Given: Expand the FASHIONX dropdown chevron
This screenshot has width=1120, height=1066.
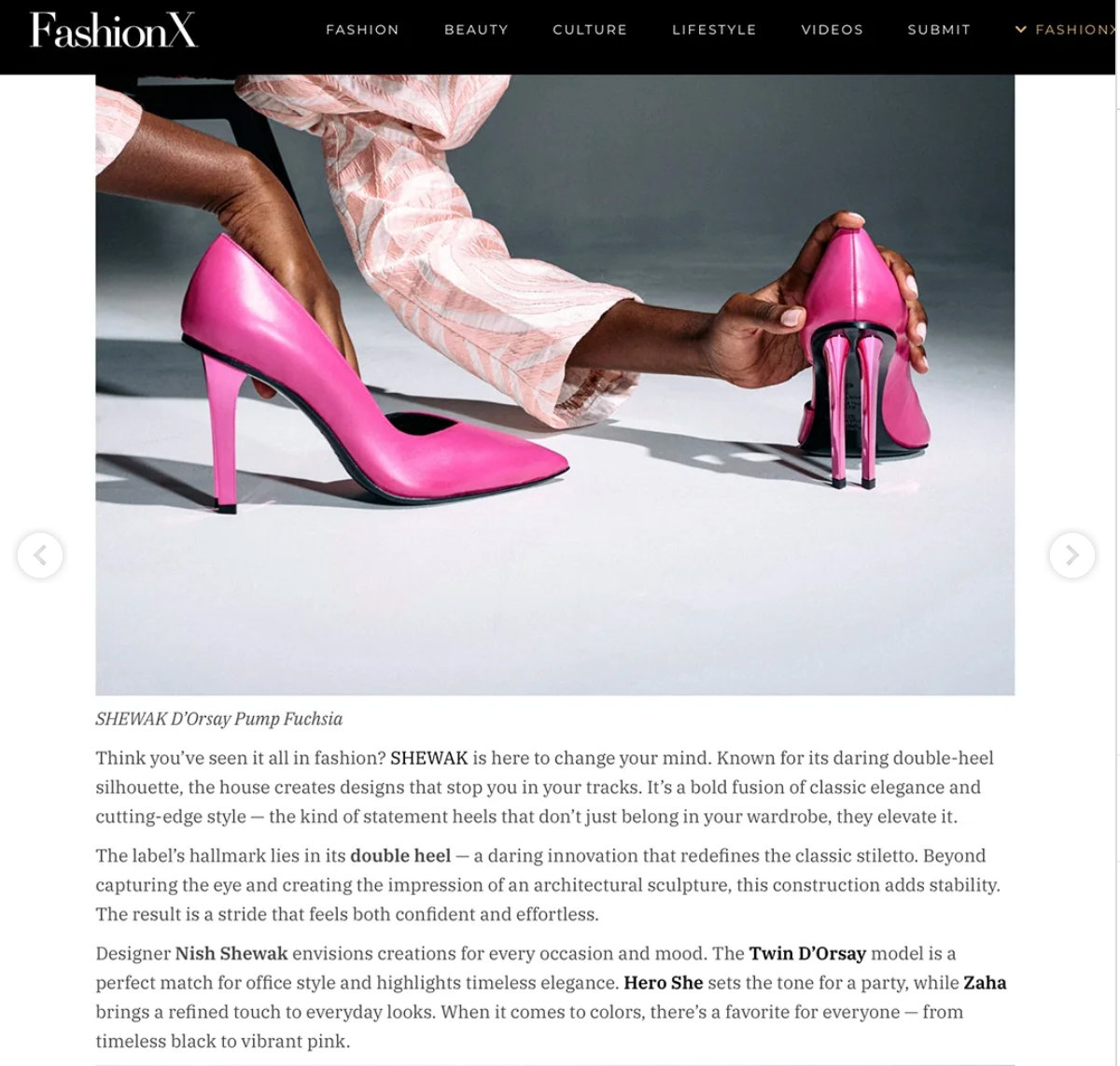Looking at the screenshot, I should click(1020, 30).
